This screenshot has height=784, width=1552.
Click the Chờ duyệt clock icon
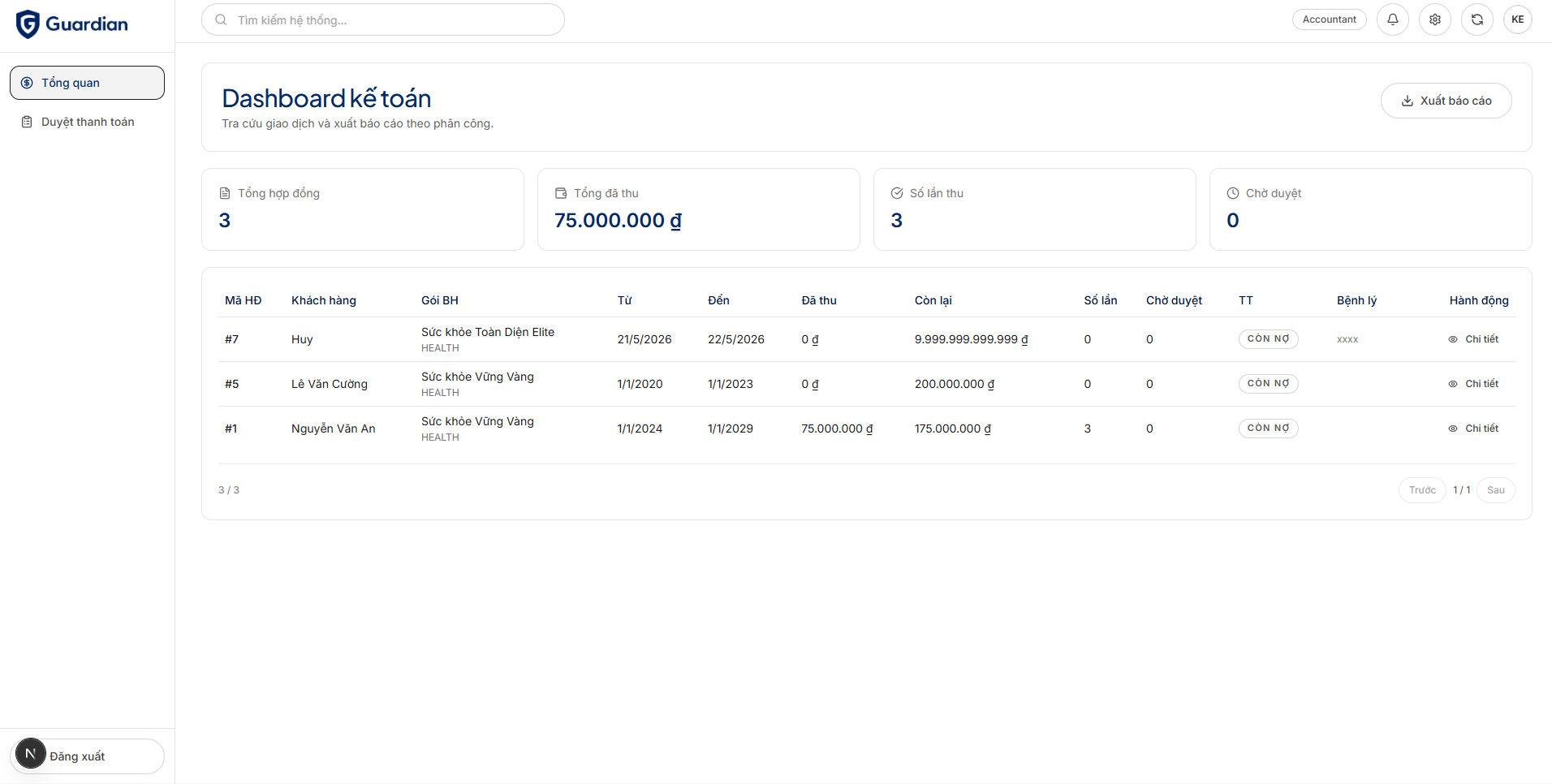(1233, 193)
